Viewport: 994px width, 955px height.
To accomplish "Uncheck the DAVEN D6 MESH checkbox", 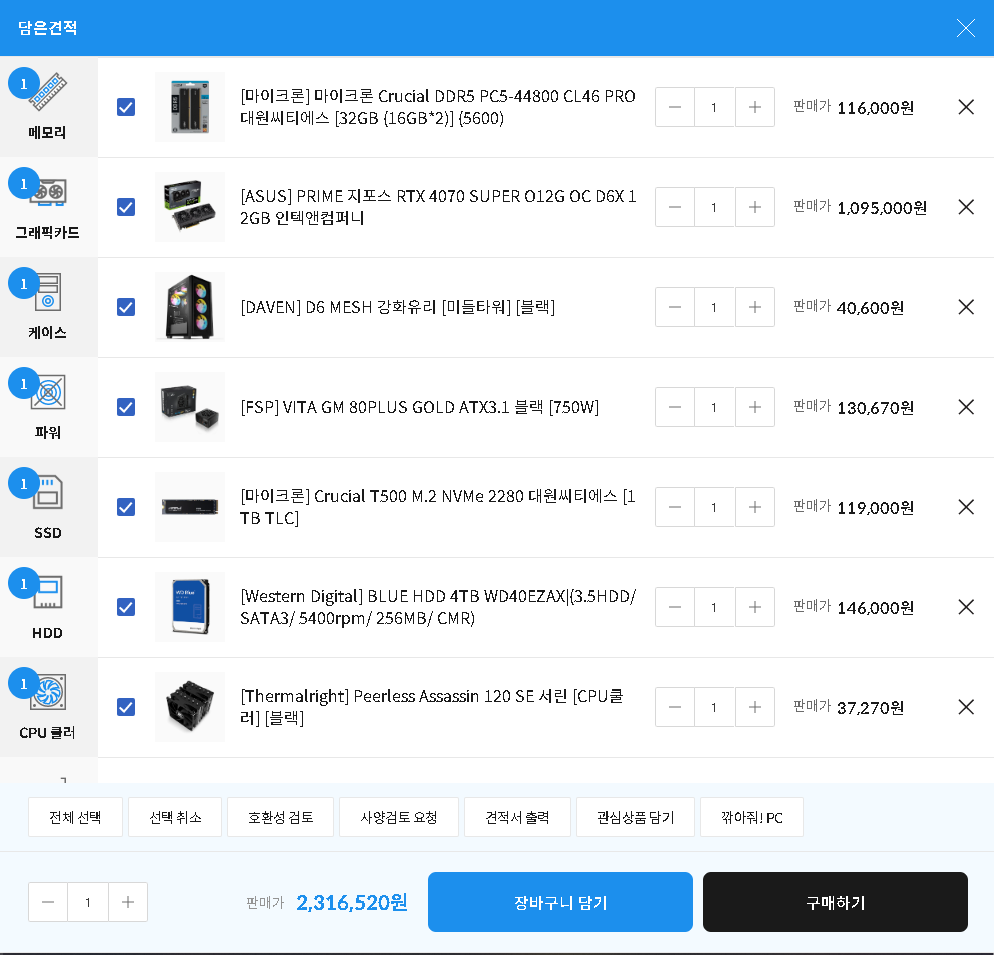I will coord(126,307).
